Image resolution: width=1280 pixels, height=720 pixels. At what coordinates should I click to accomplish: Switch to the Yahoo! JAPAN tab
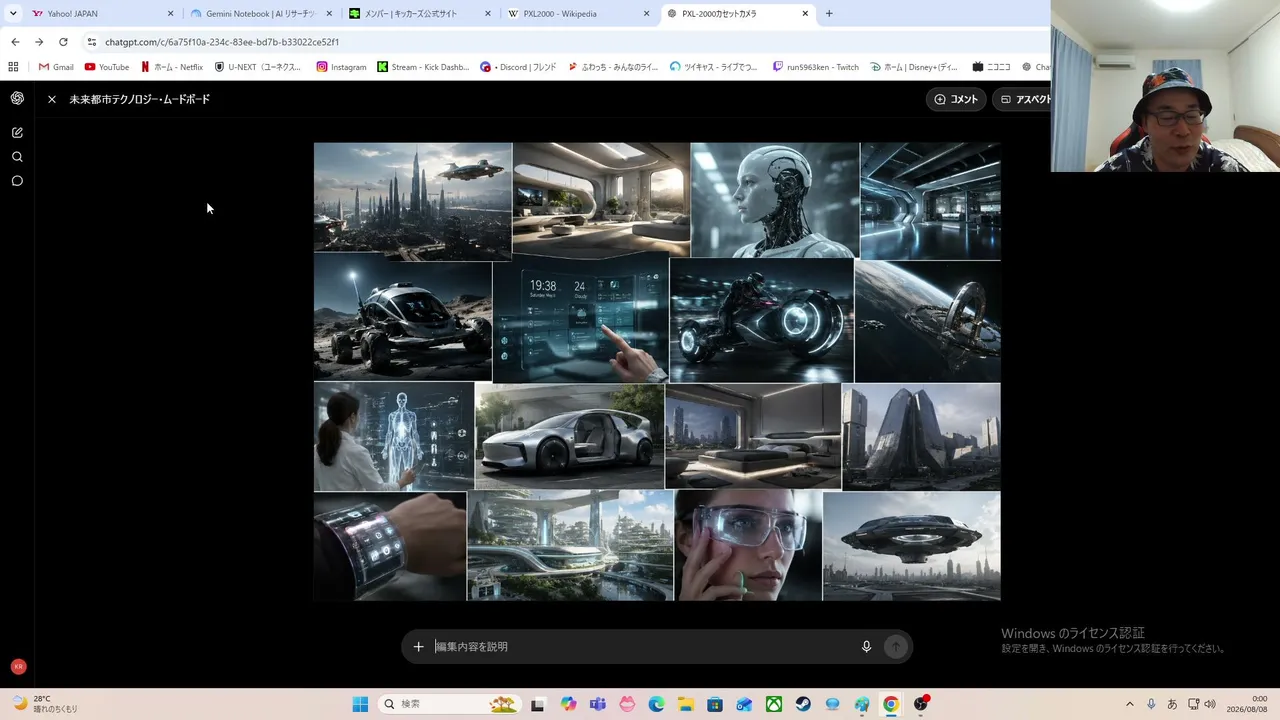click(101, 14)
